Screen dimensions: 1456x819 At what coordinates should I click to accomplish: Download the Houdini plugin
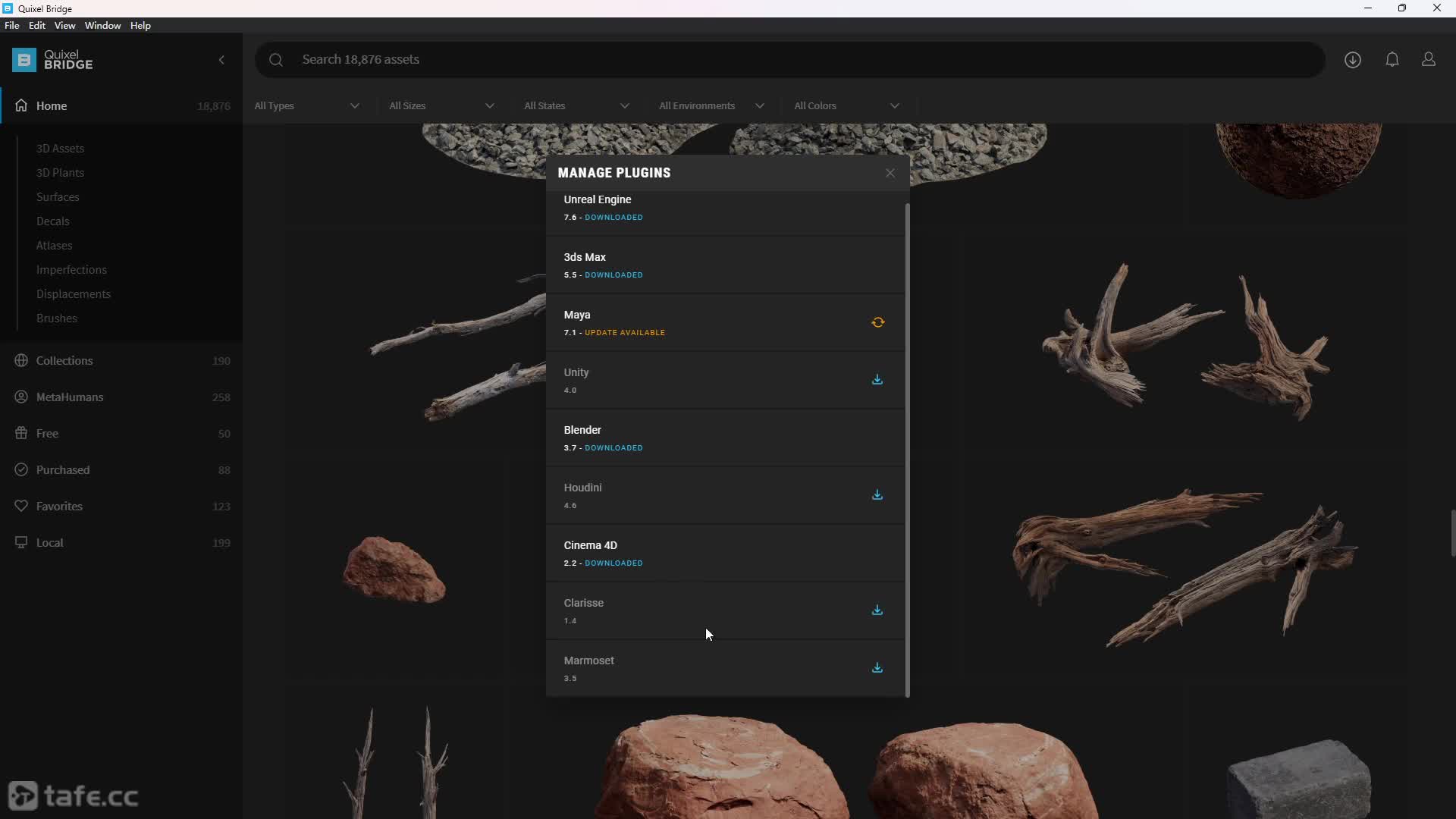877,494
